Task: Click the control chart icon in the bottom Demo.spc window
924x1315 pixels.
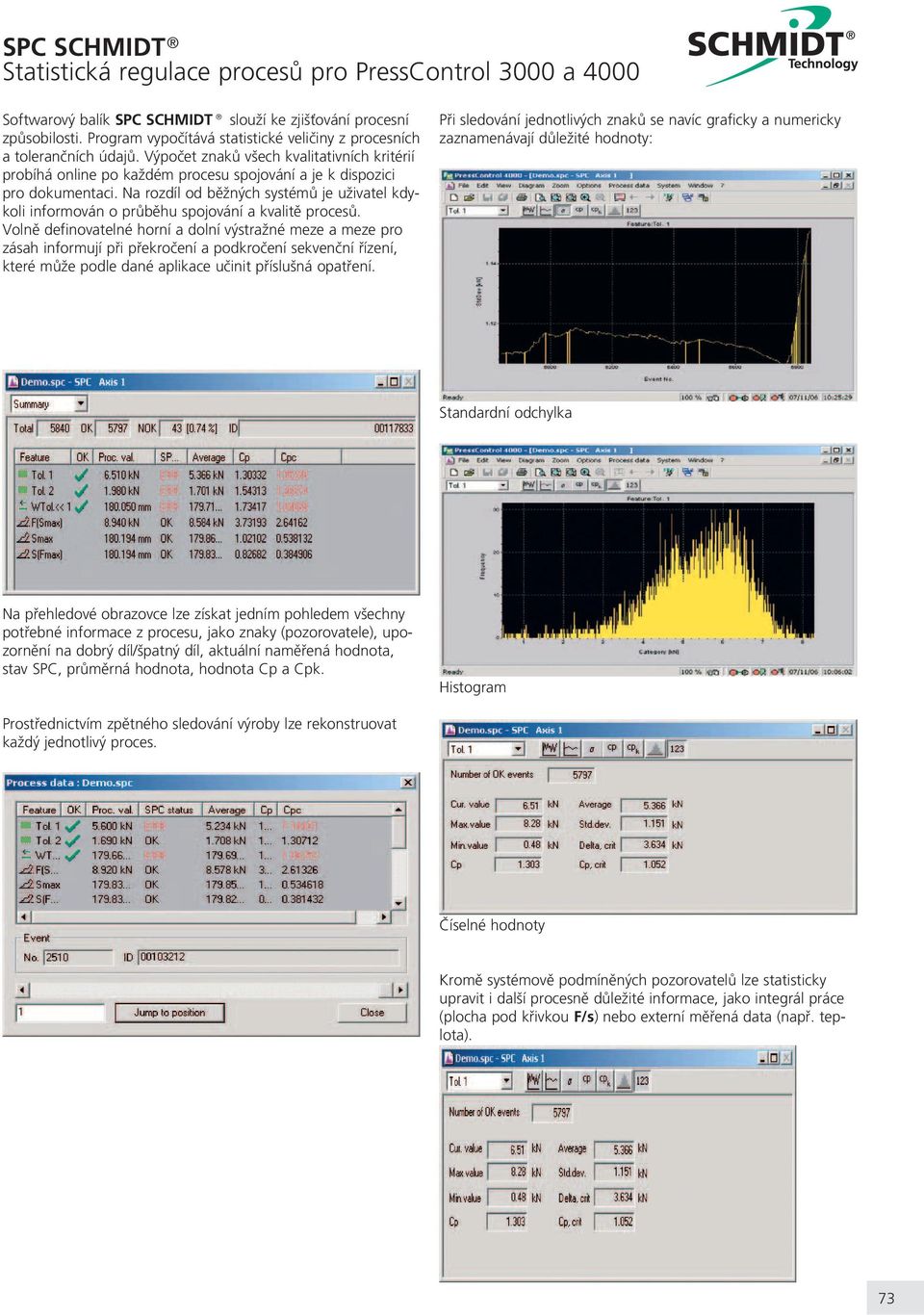Action: pyautogui.click(x=534, y=1081)
